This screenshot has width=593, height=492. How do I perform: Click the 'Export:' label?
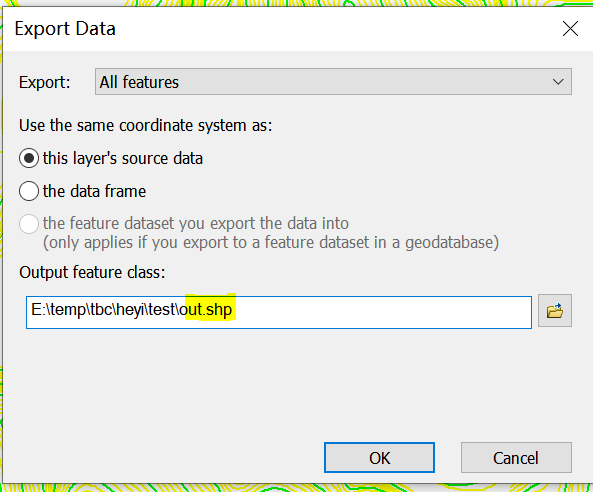tap(45, 82)
